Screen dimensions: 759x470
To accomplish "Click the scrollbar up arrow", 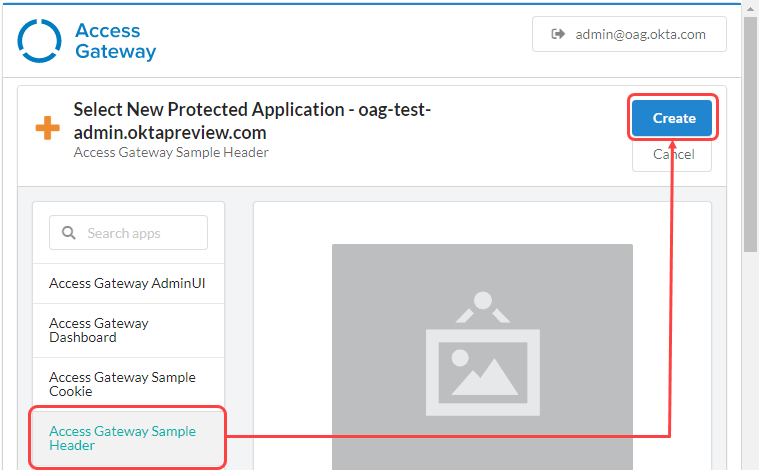I will pos(750,8).
